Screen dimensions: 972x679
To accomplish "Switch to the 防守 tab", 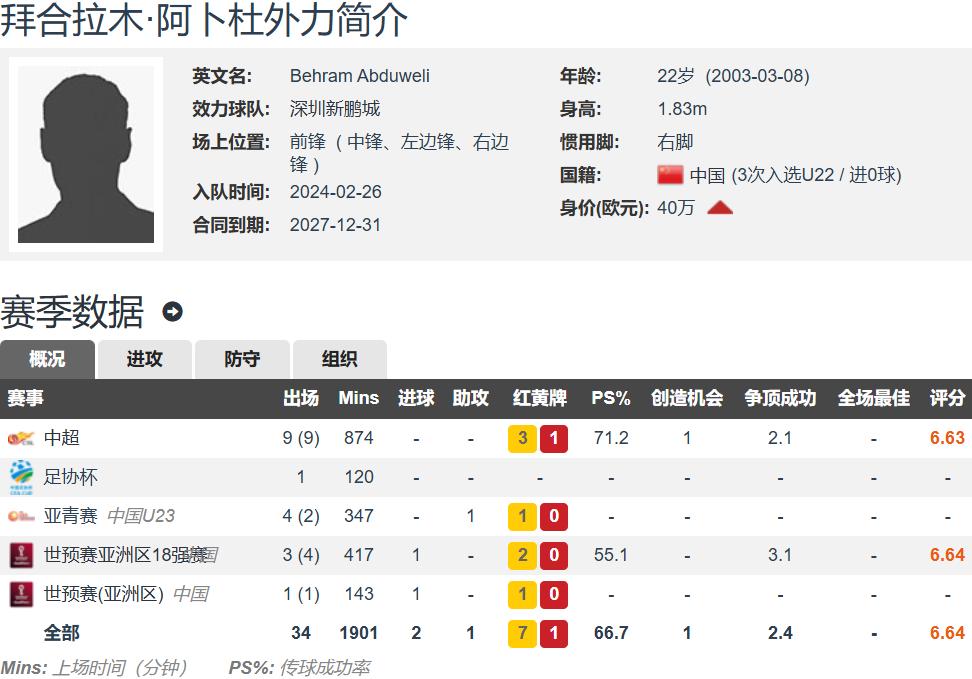I will point(242,359).
